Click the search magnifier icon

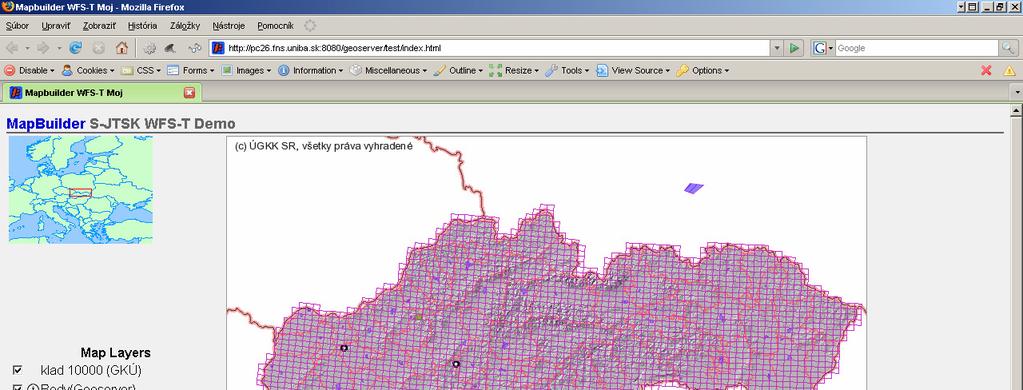pyautogui.click(x=1008, y=48)
